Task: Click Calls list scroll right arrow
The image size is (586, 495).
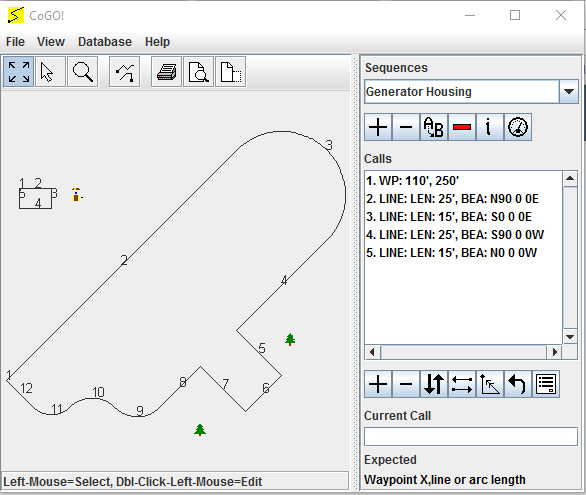Action: (555, 352)
